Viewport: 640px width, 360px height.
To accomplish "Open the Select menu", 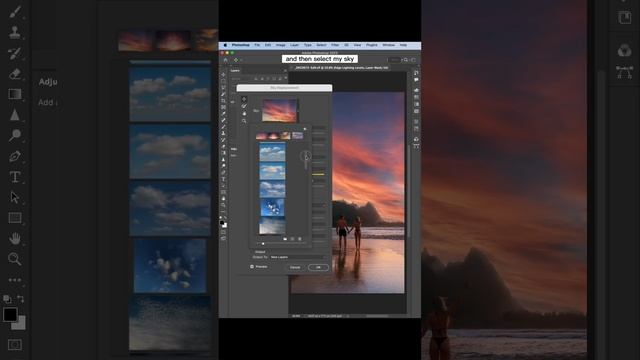I will [x=321, y=45].
